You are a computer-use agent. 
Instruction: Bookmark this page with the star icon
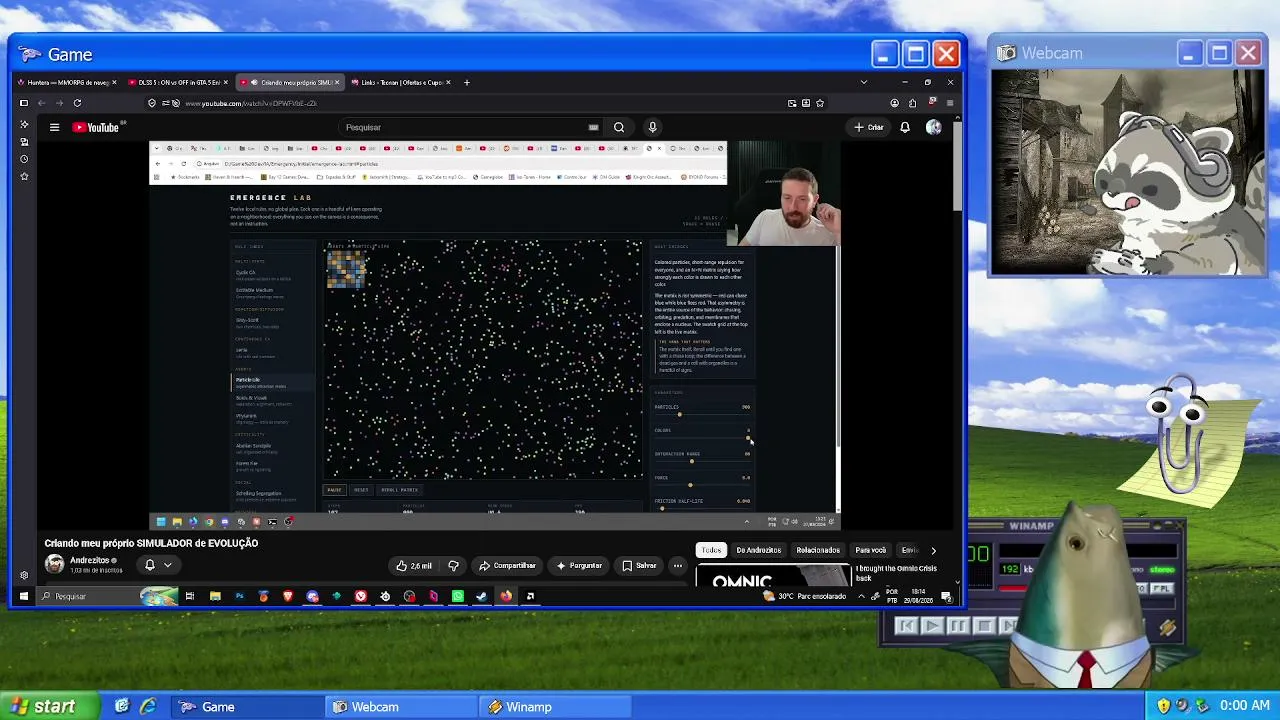[x=820, y=103]
